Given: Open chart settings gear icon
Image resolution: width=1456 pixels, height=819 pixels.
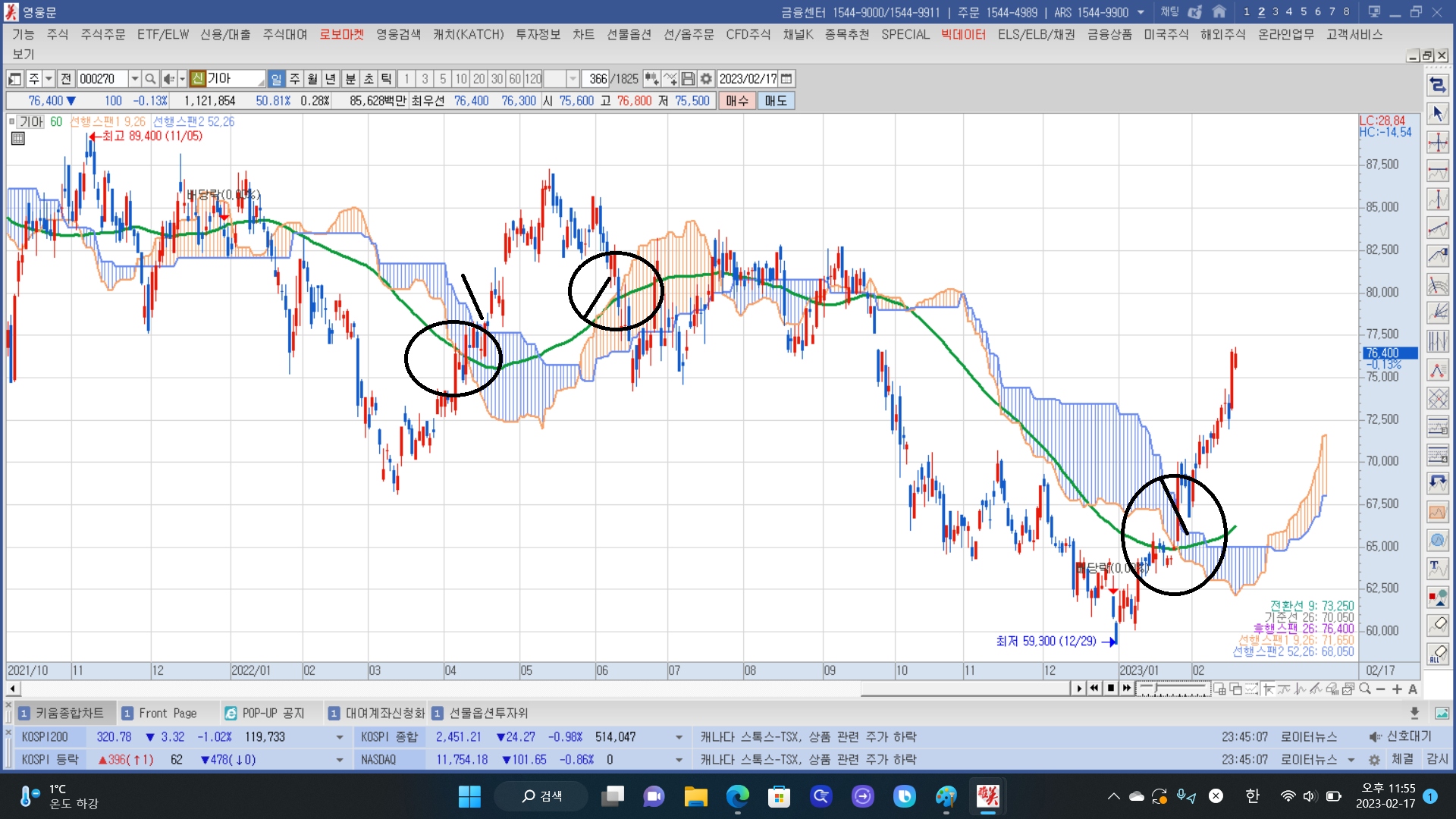Looking at the screenshot, I should pyautogui.click(x=706, y=79).
